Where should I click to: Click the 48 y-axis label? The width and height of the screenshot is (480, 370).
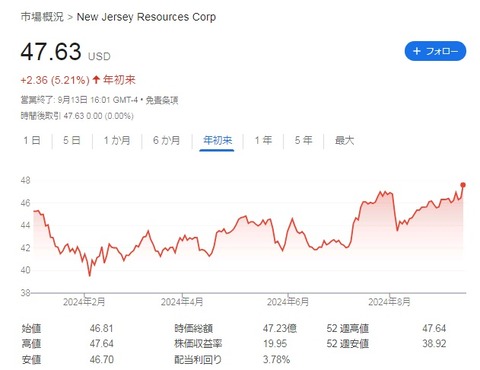tap(25, 180)
